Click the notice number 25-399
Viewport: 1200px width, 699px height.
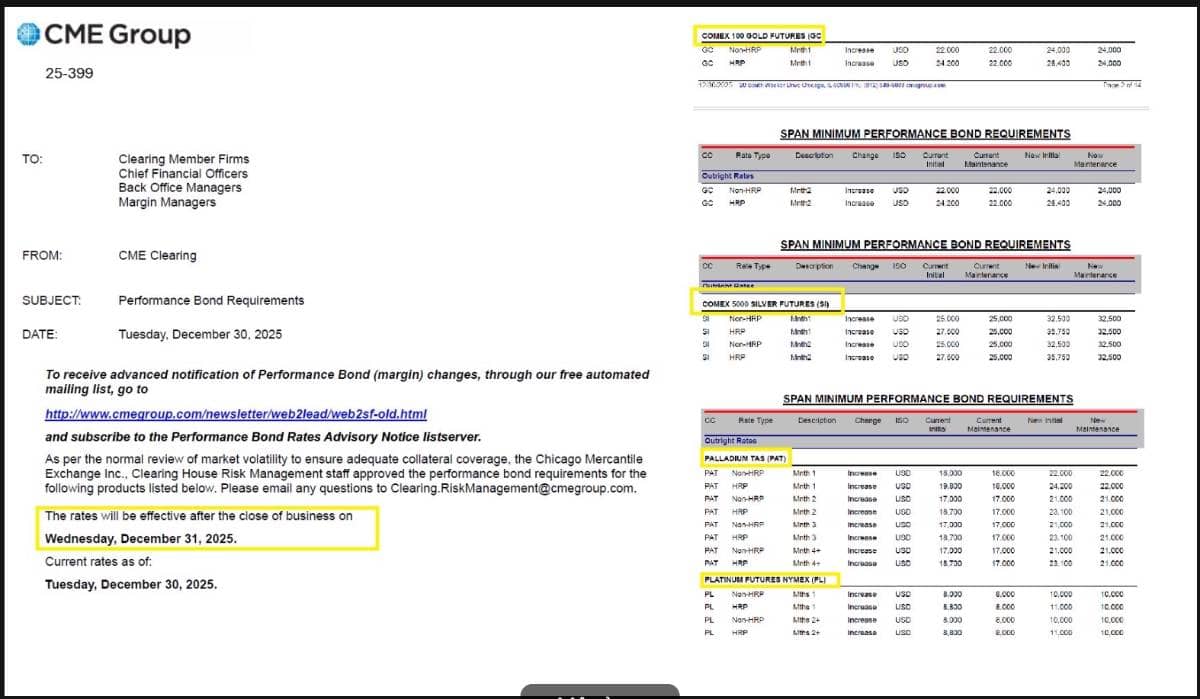pyautogui.click(x=70, y=73)
